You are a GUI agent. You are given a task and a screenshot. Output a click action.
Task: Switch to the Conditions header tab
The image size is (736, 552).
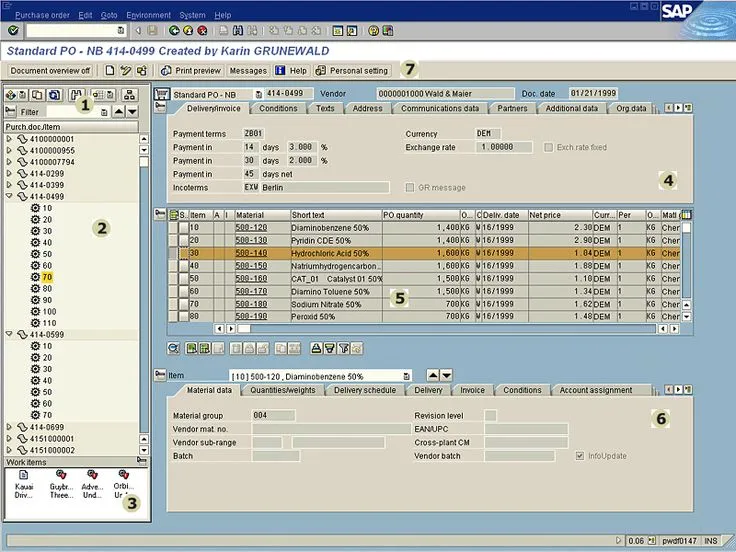[278, 108]
